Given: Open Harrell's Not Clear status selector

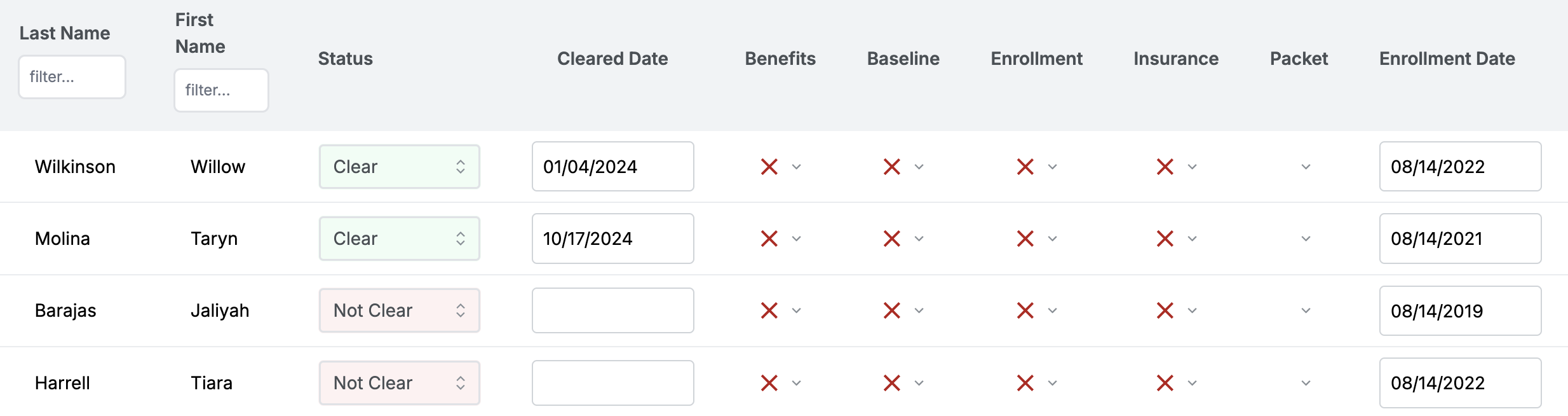Looking at the screenshot, I should click(x=399, y=383).
